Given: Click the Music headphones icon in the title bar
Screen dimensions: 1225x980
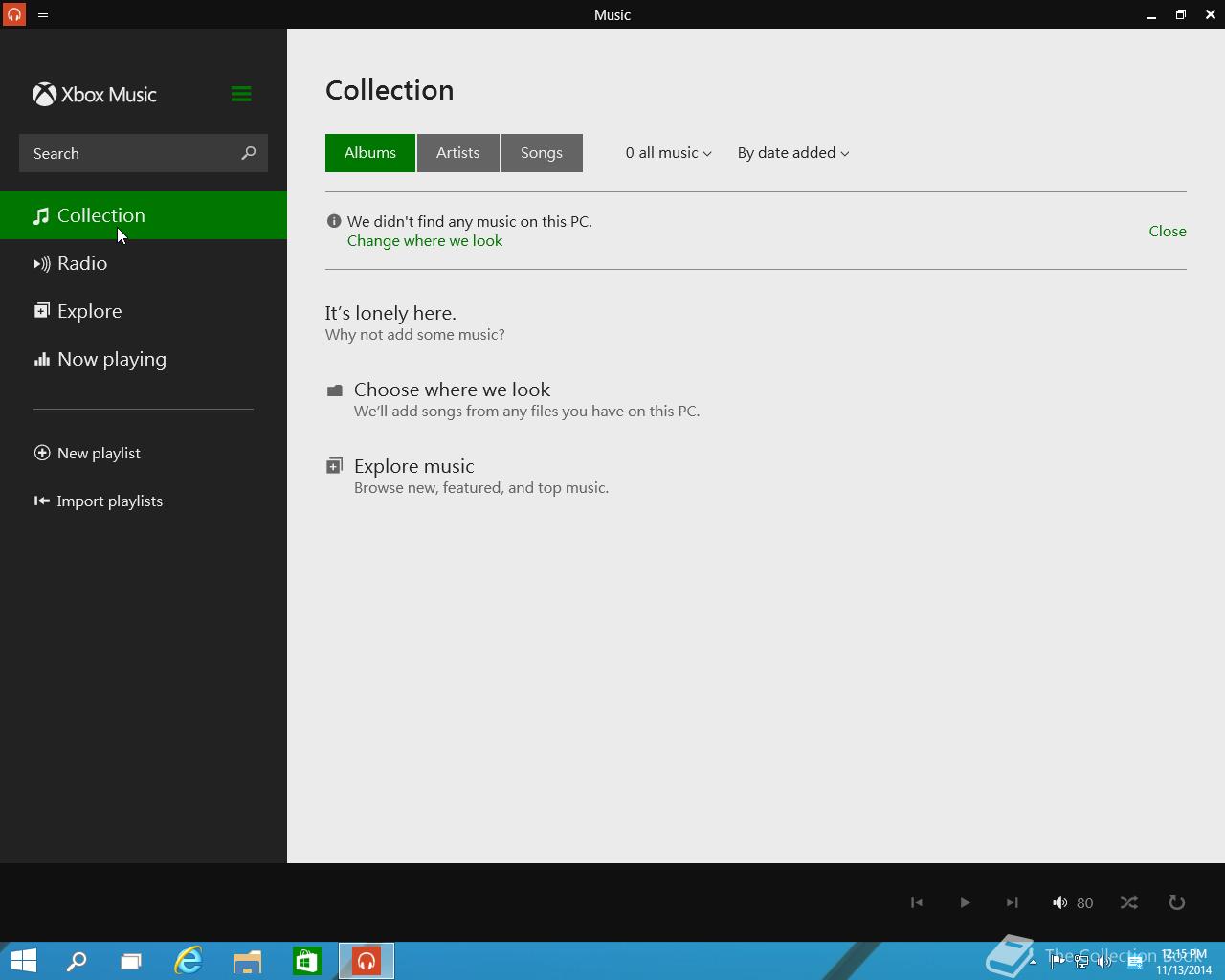Looking at the screenshot, I should [x=14, y=14].
